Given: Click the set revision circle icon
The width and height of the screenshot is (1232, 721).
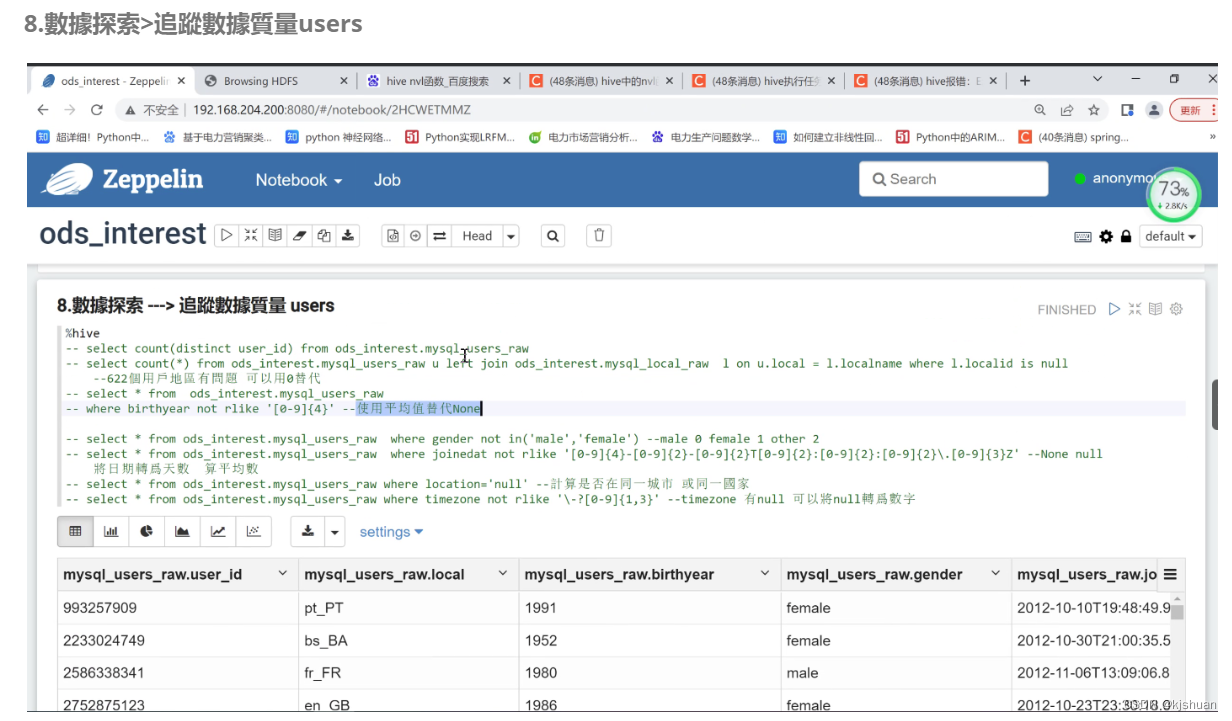Looking at the screenshot, I should tap(415, 236).
